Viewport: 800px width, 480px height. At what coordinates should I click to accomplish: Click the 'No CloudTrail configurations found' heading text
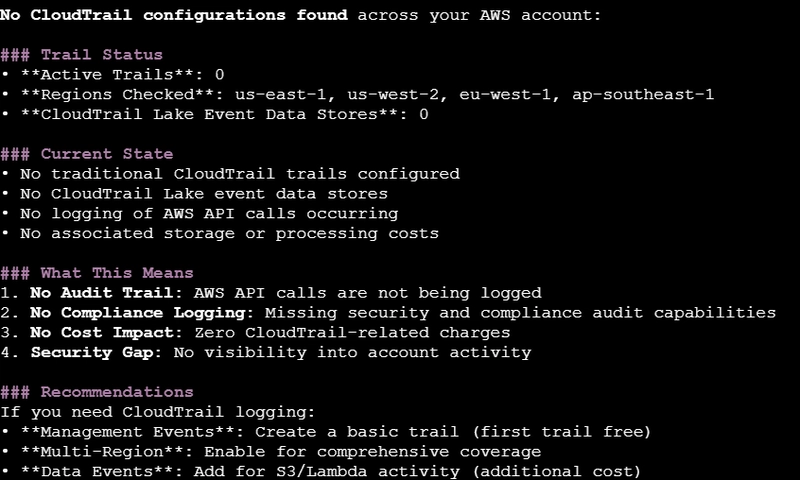click(175, 15)
